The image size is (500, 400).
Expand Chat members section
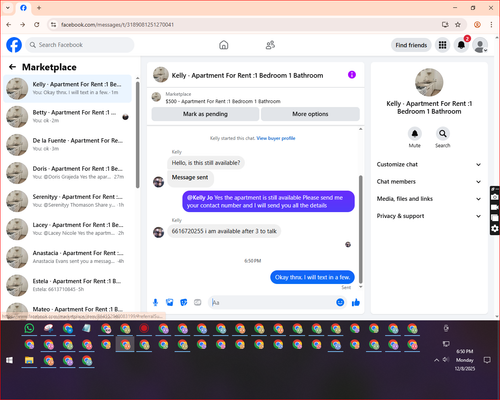click(x=429, y=182)
